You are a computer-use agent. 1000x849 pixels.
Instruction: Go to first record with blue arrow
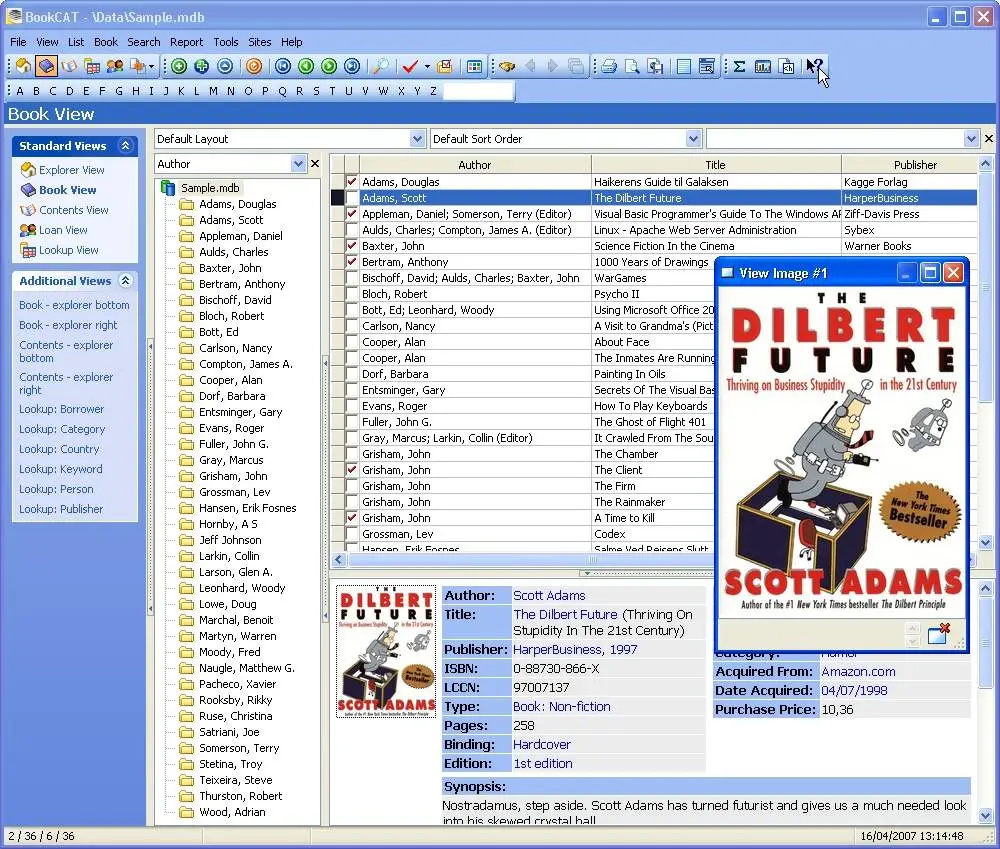pos(283,66)
